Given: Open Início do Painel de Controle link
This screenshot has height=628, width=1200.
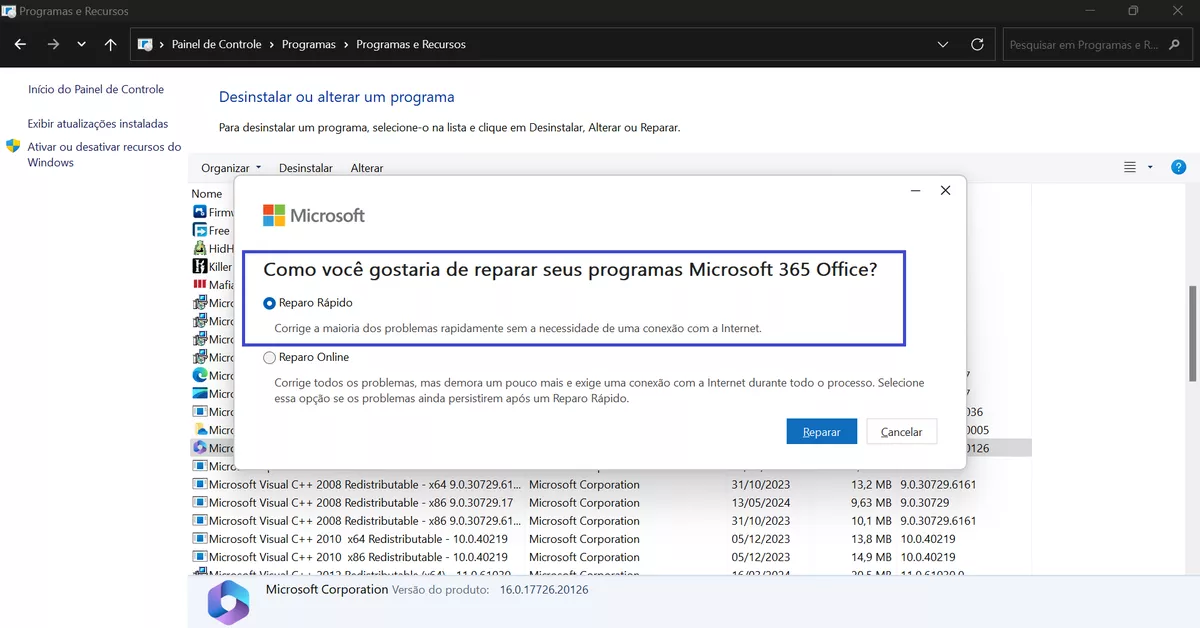Looking at the screenshot, I should pyautogui.click(x=96, y=90).
